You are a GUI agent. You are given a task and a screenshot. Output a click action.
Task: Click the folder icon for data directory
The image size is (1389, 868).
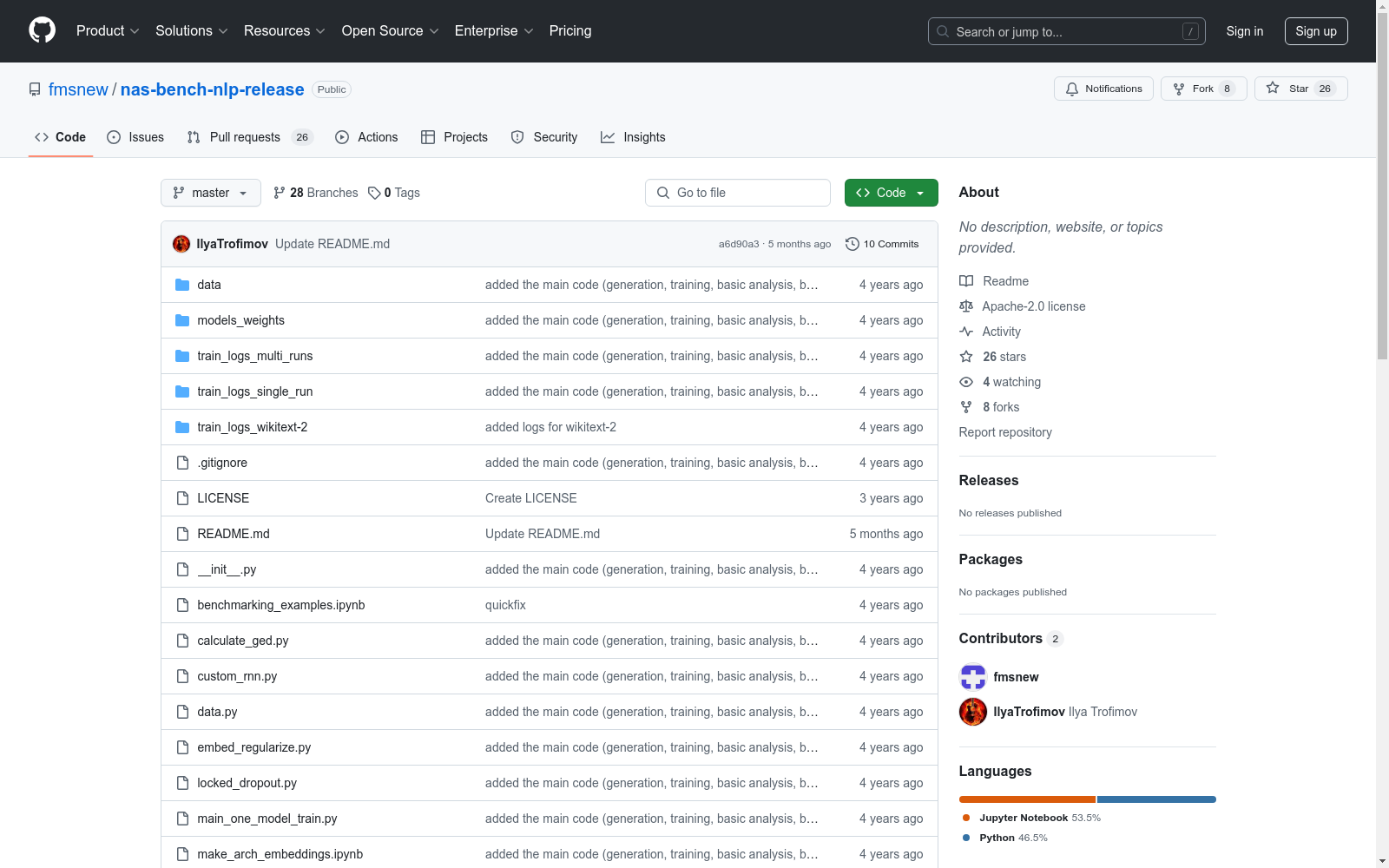click(182, 285)
